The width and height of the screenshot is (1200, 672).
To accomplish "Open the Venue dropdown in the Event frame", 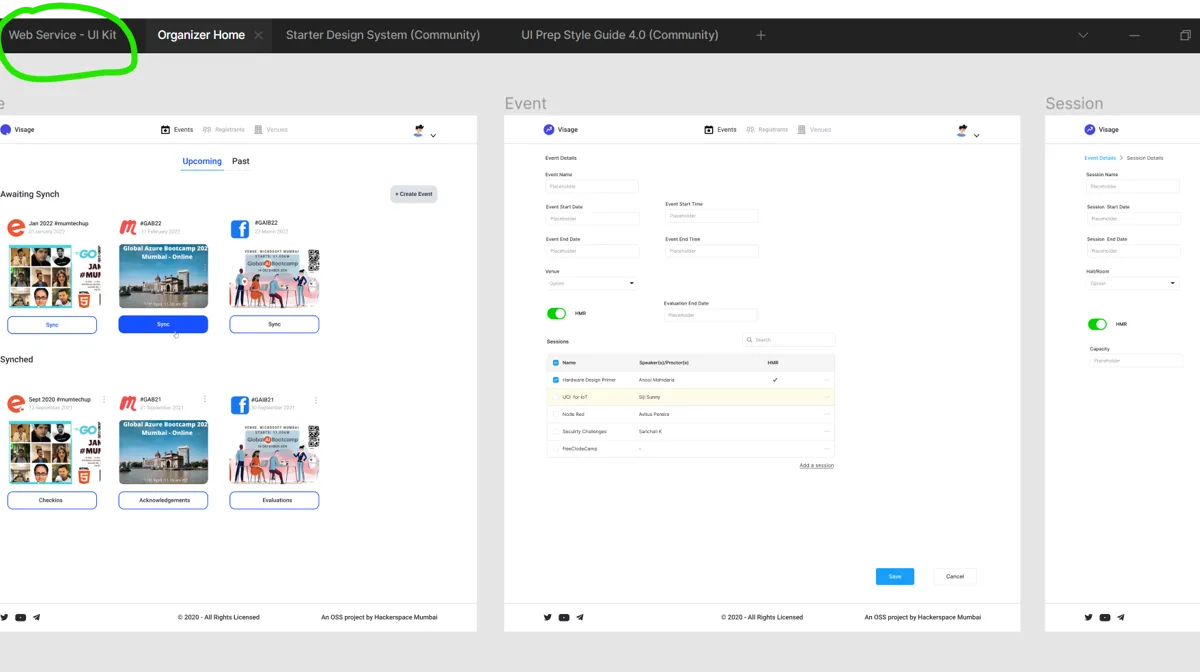I will 592,283.
